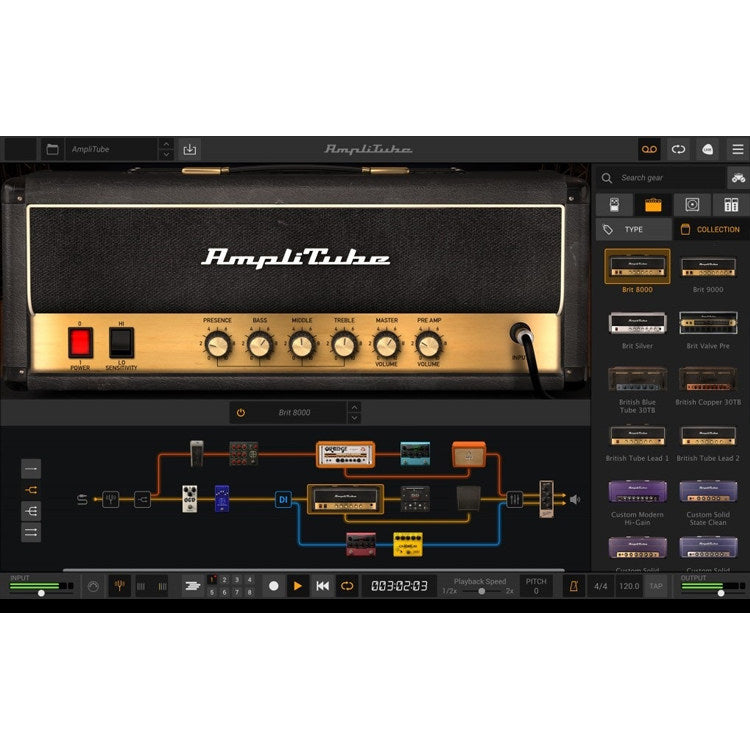Click Brit 8000 model down arrow

(x=354, y=418)
